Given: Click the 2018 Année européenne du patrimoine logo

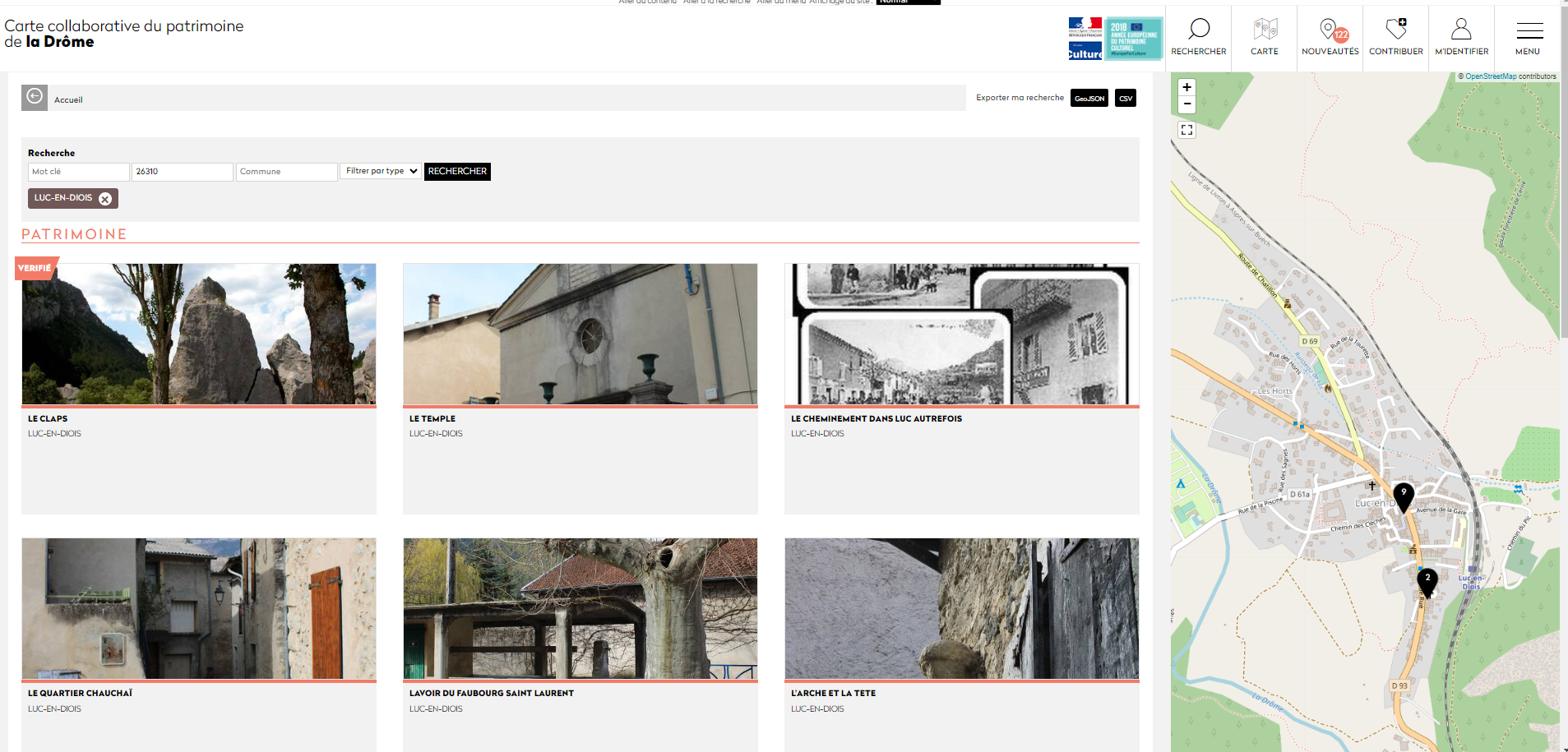Looking at the screenshot, I should 1134,39.
